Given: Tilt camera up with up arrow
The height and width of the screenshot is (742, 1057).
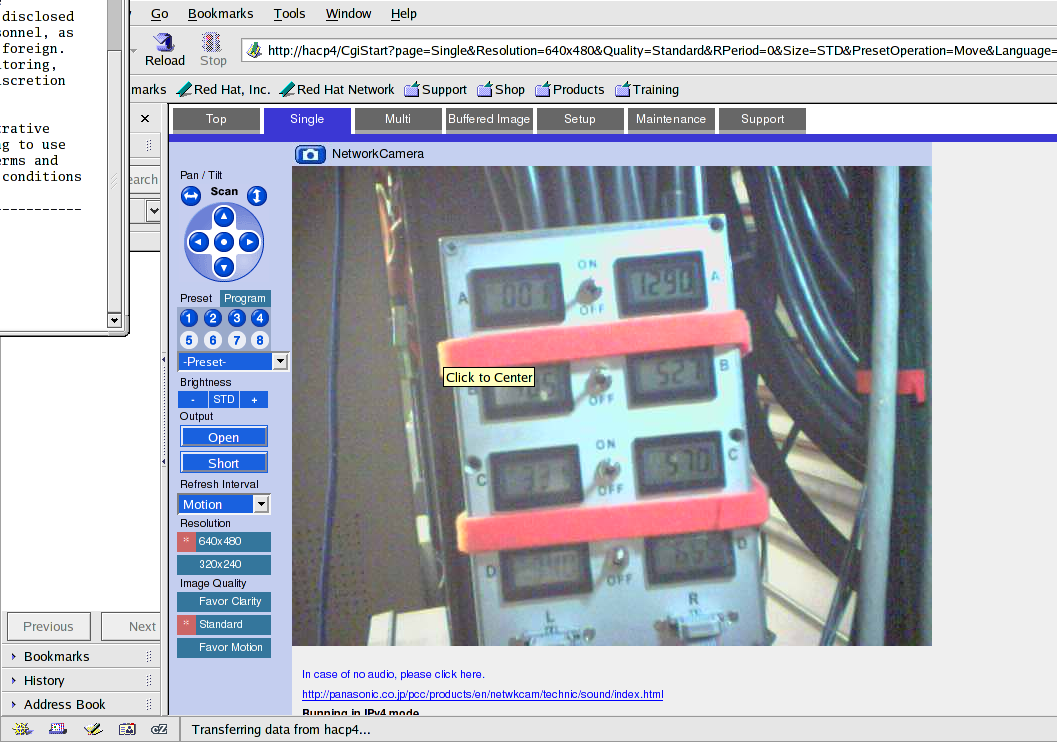Looking at the screenshot, I should tap(224, 217).
